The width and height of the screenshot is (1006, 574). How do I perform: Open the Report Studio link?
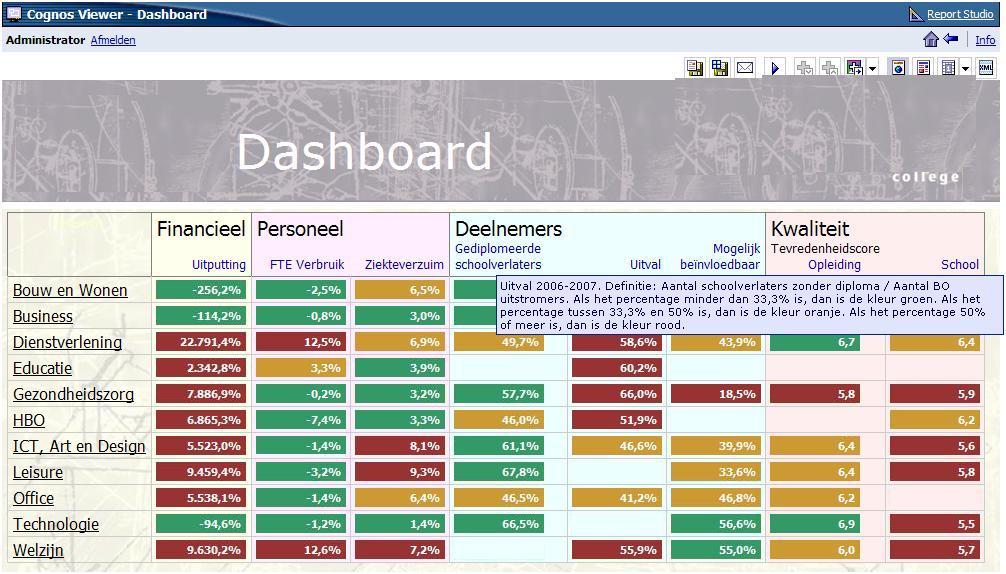(x=960, y=14)
